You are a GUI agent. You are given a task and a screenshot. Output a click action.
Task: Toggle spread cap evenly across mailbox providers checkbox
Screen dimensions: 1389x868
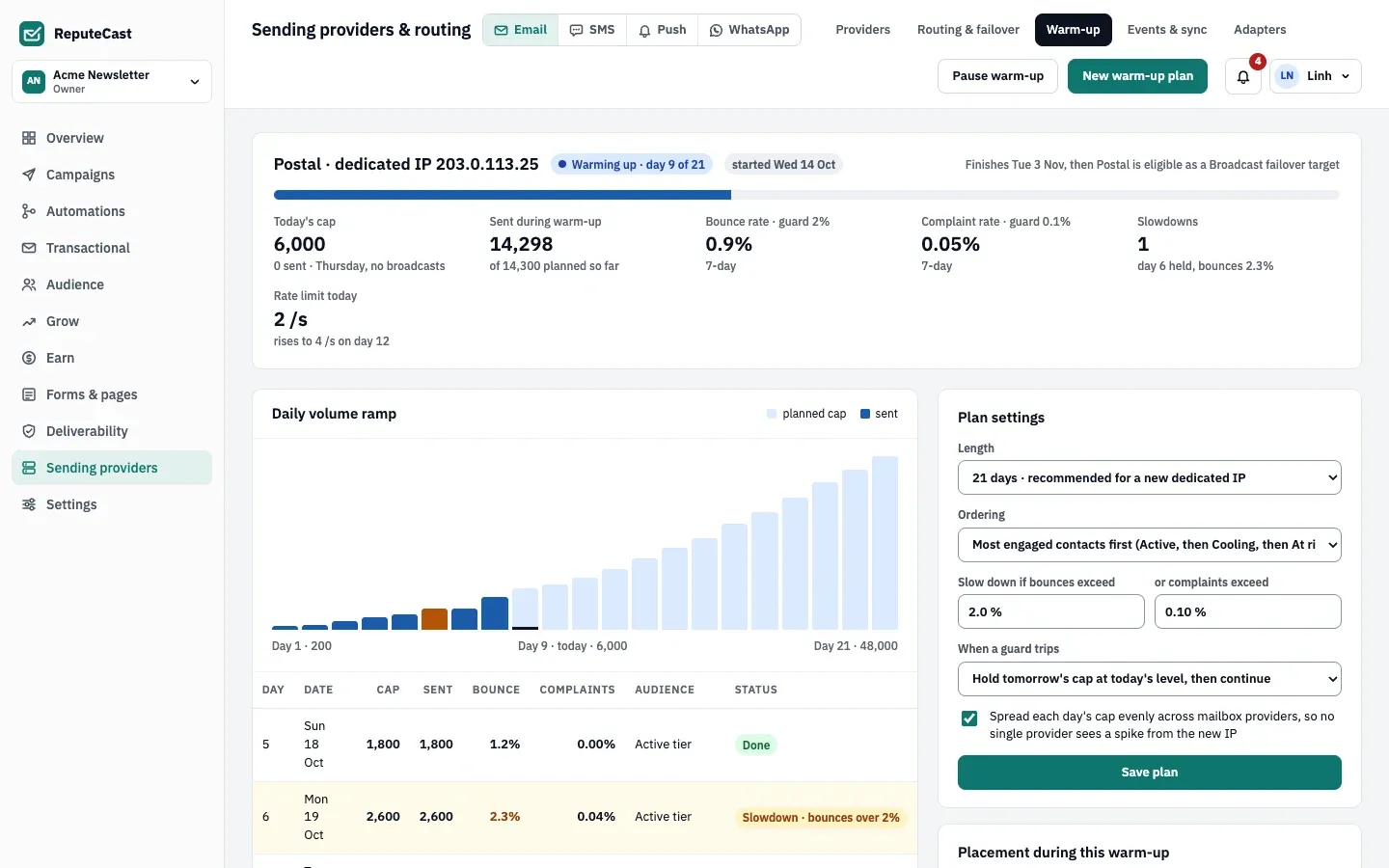(969, 719)
